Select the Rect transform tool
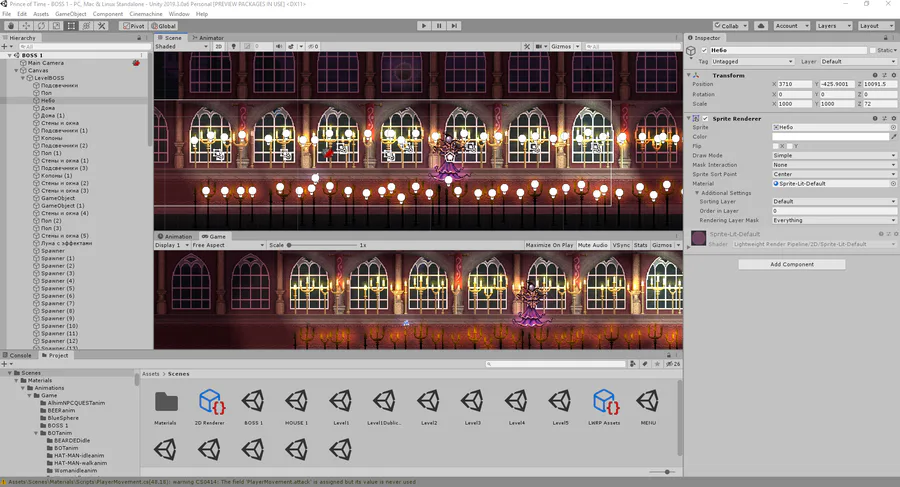900x487 pixels. point(71,26)
